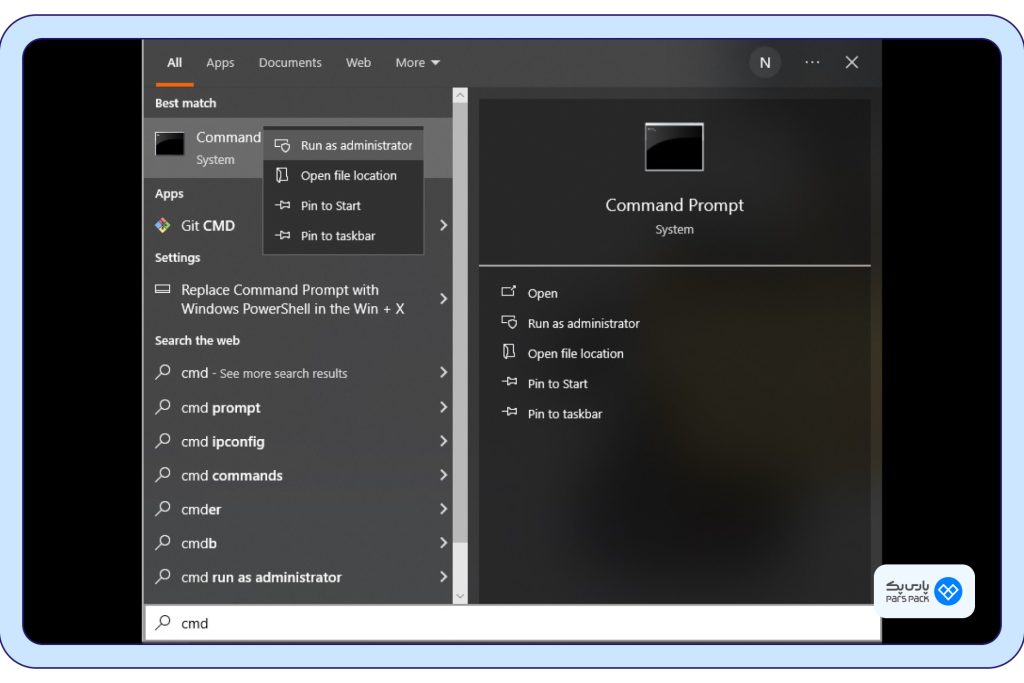Click the admin shield icon in preview pane
Image resolution: width=1024 pixels, height=683 pixels.
tap(509, 322)
